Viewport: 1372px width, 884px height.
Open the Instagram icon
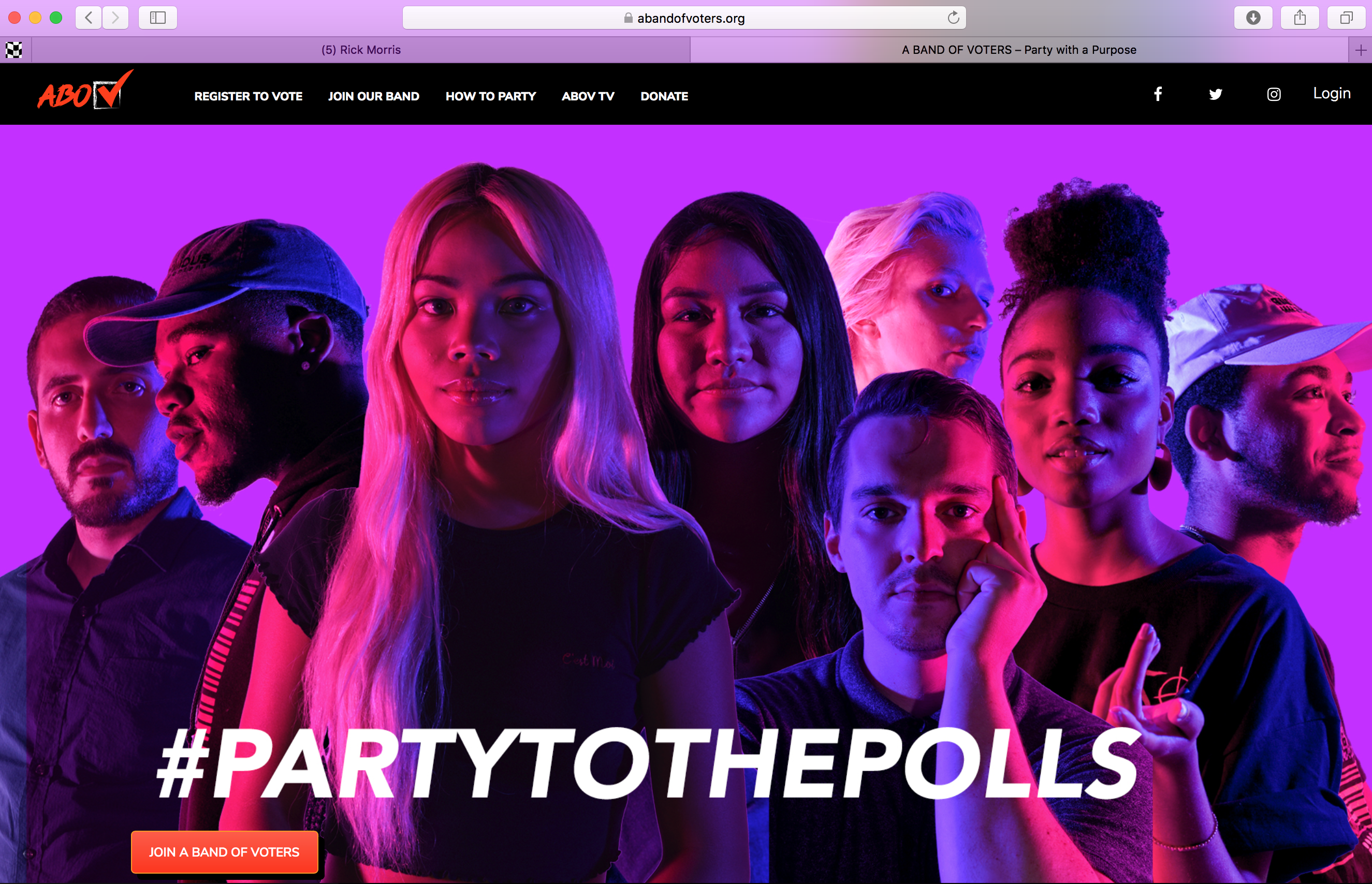click(1273, 94)
